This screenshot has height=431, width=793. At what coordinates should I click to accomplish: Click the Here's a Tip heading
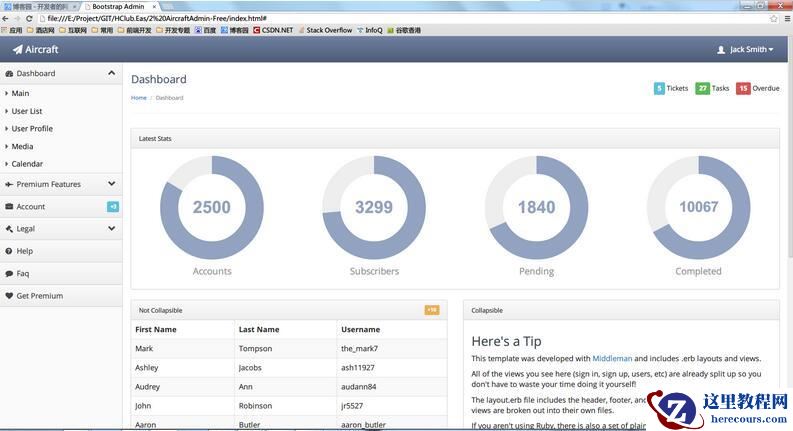(x=506, y=341)
